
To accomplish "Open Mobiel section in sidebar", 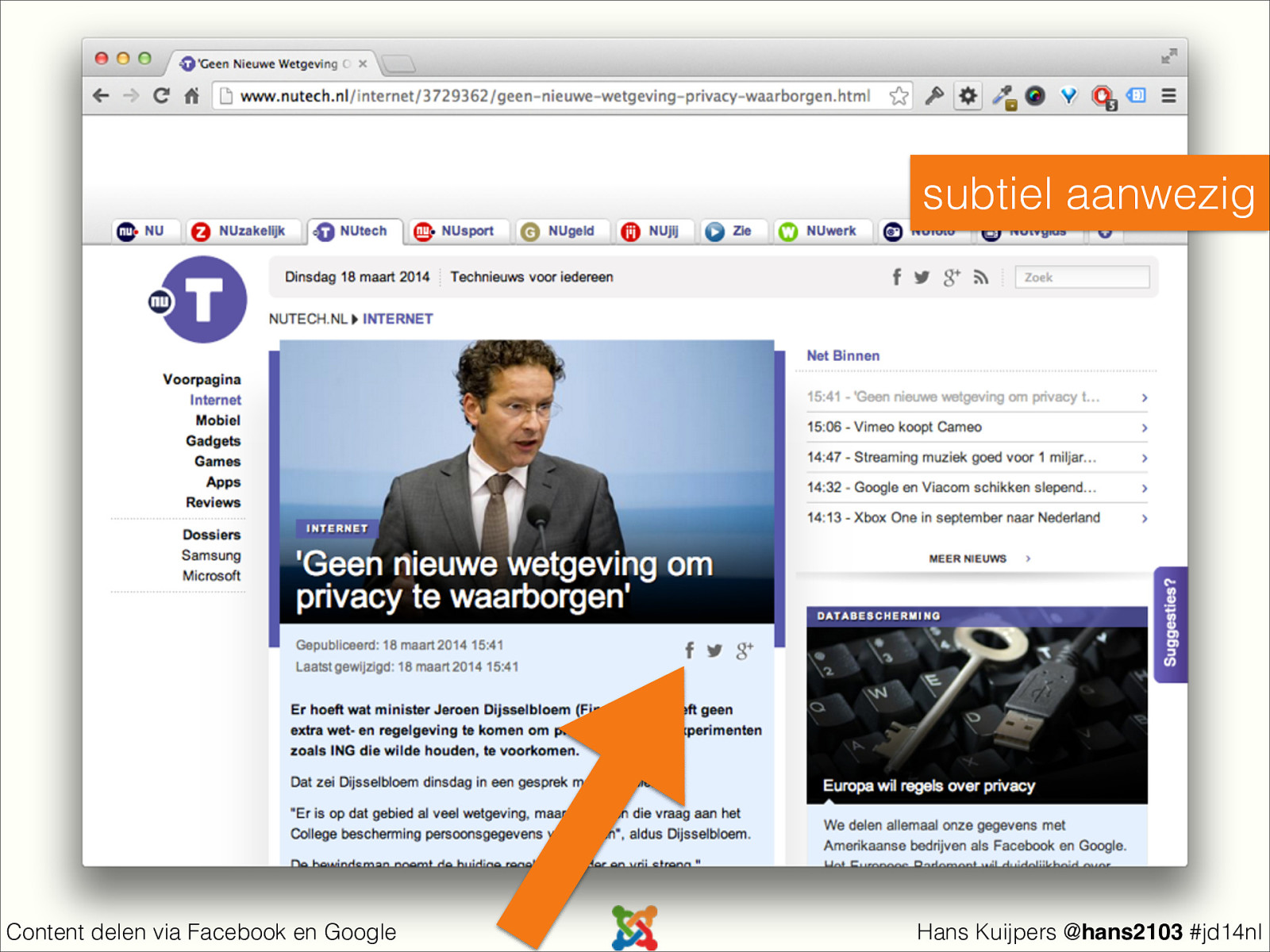I will pyautogui.click(x=217, y=420).
